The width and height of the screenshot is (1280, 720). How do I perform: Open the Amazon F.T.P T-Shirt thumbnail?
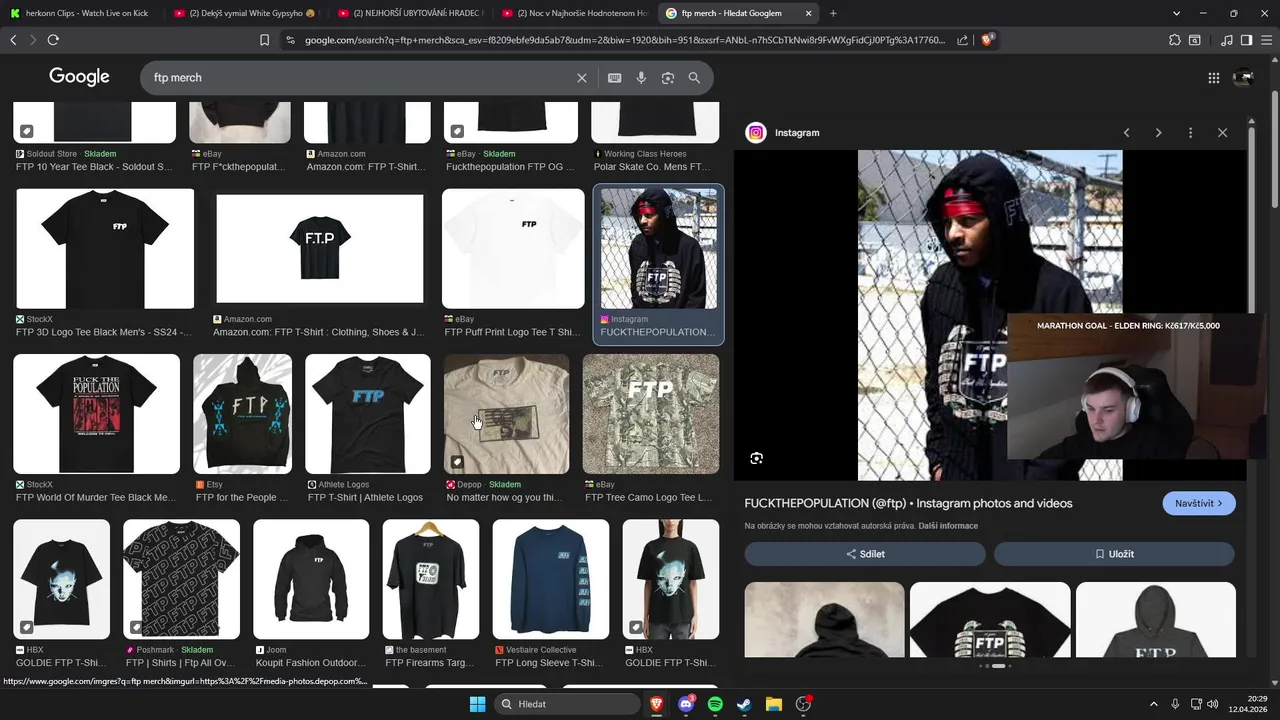tap(320, 249)
